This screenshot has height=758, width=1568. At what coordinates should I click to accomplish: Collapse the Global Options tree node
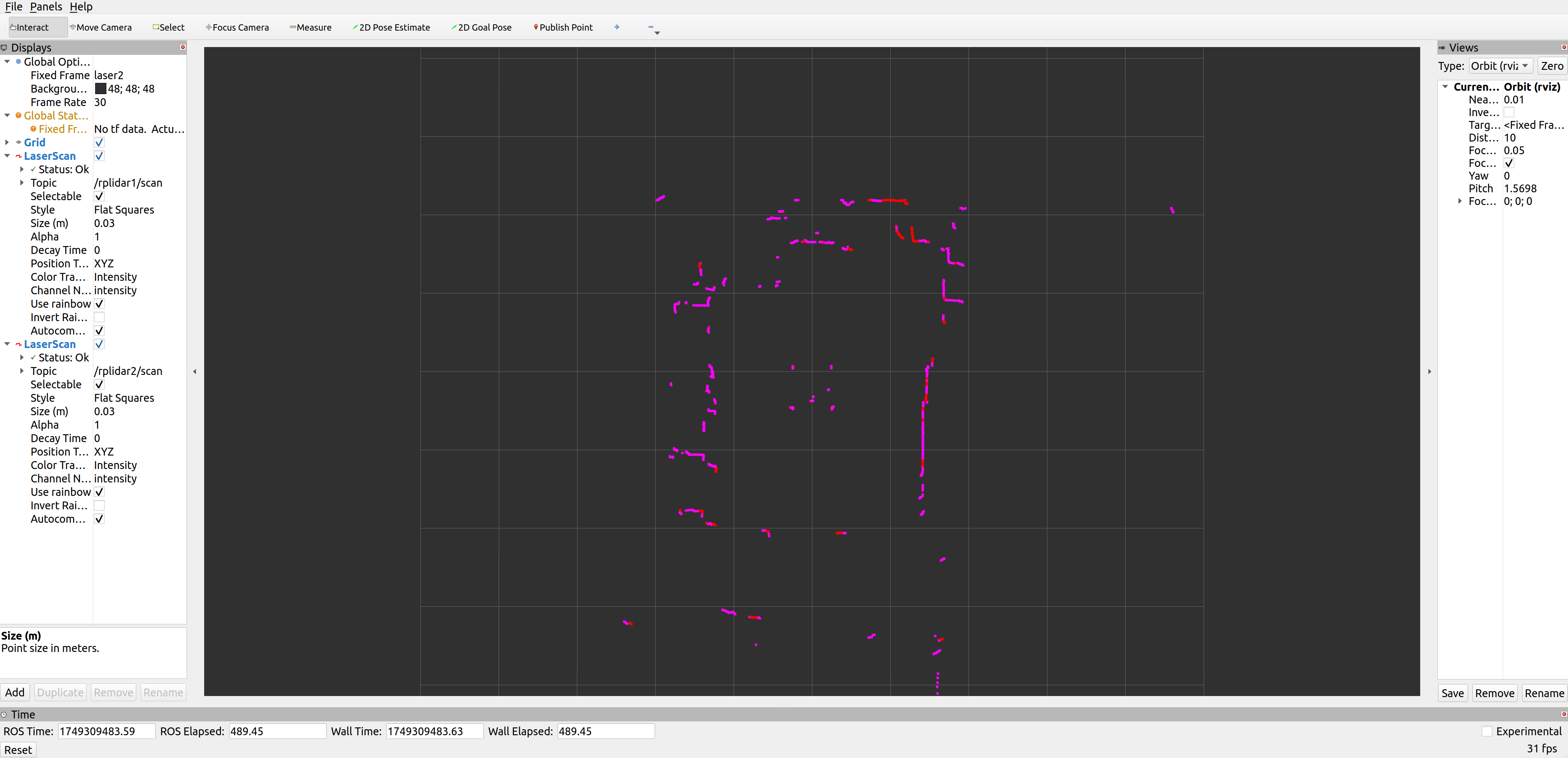pos(7,62)
